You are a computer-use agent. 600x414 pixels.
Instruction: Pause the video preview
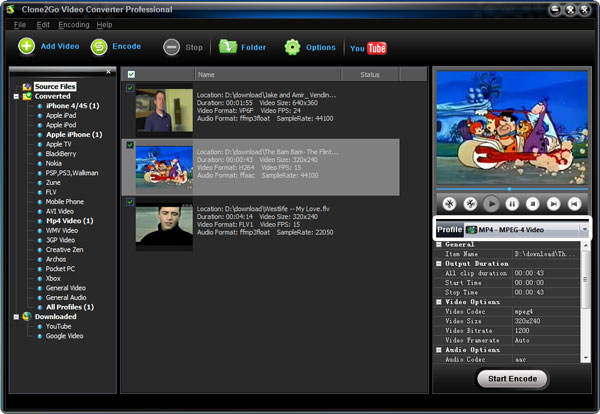512,203
